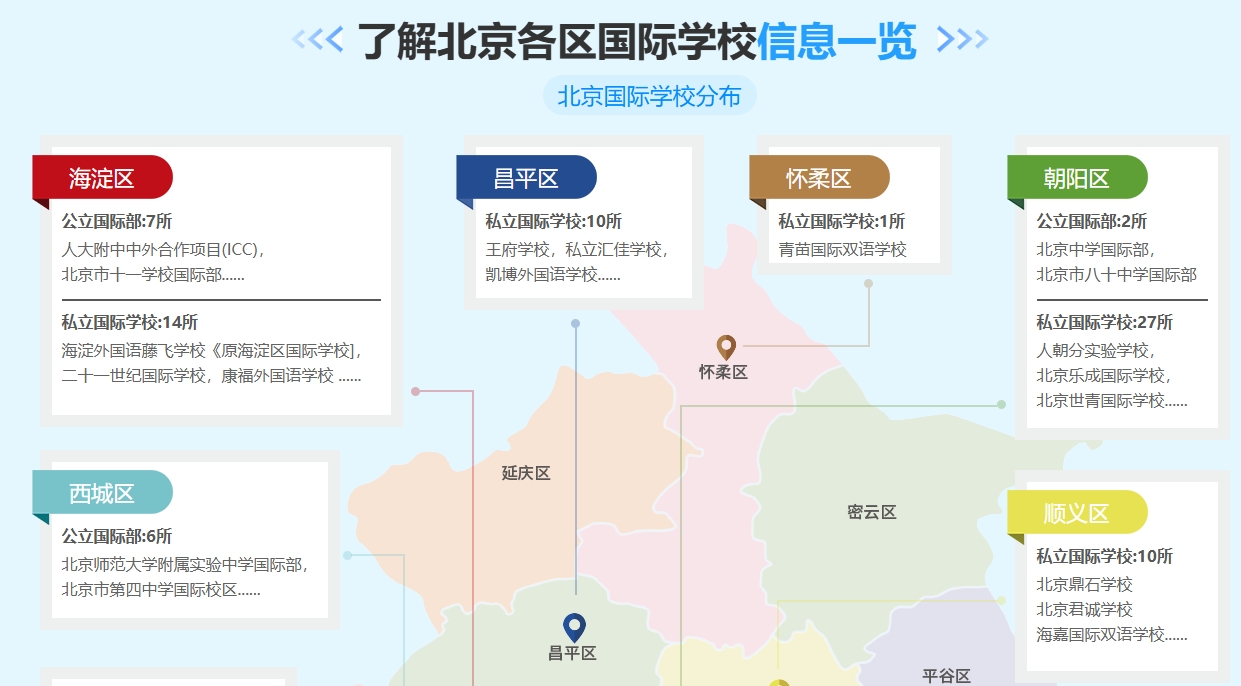Toggle the 北京国际学校分布 badge
Screen dimensions: 1241x686
(649, 95)
